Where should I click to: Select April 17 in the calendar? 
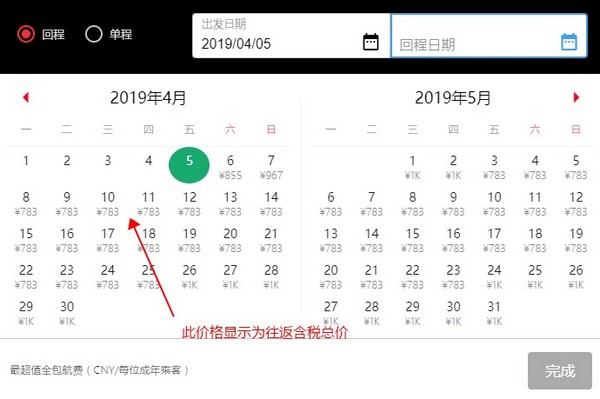[108, 240]
